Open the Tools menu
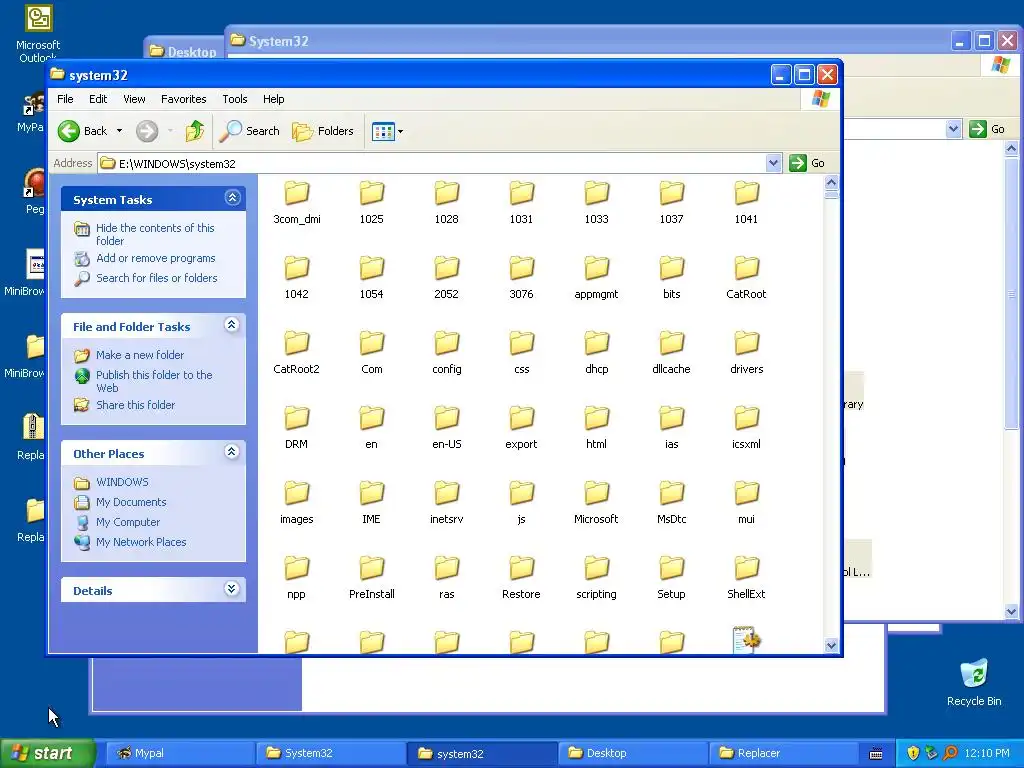The width and height of the screenshot is (1024, 768). click(x=234, y=99)
